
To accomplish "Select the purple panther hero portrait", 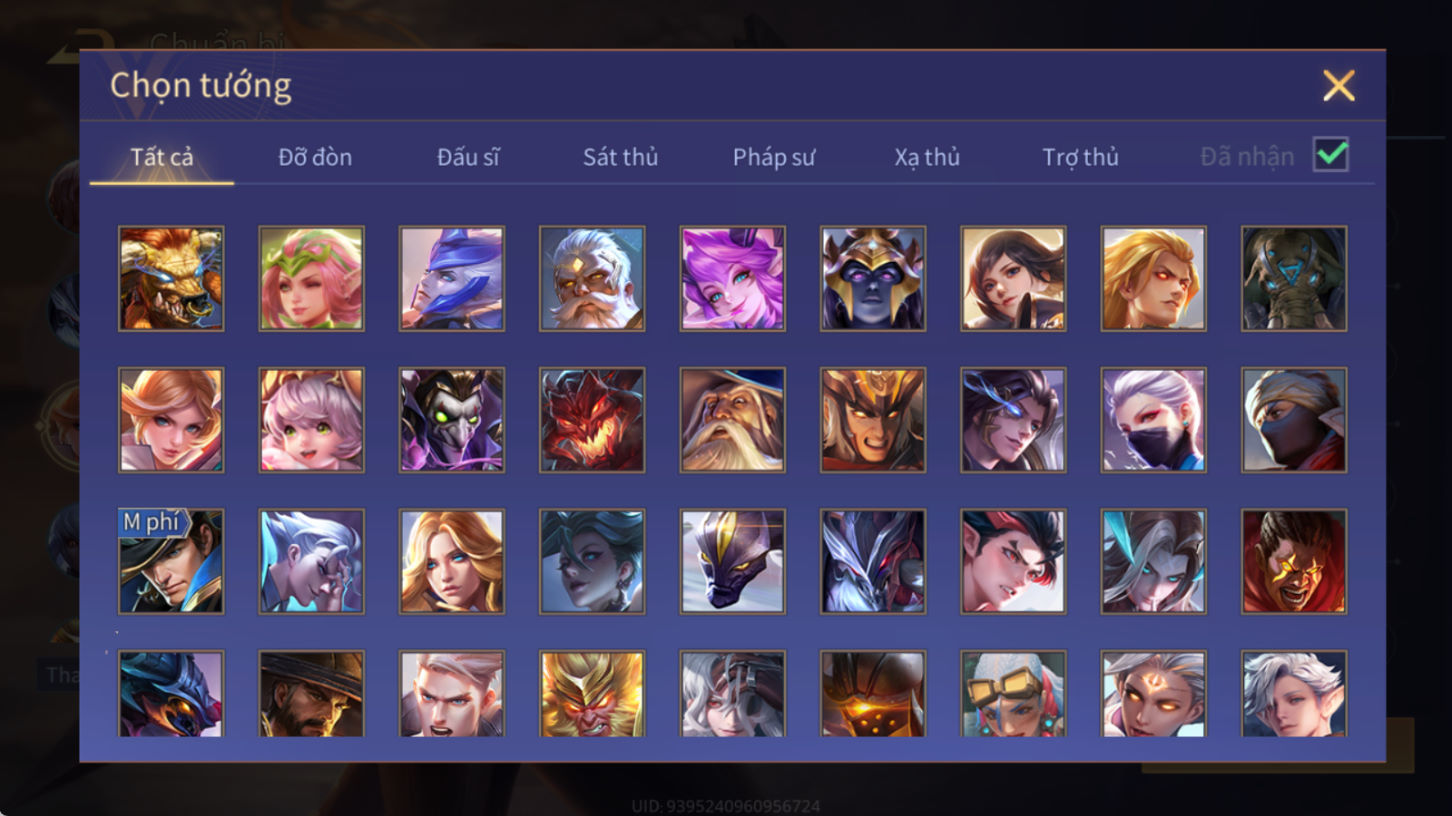I will tap(732, 562).
